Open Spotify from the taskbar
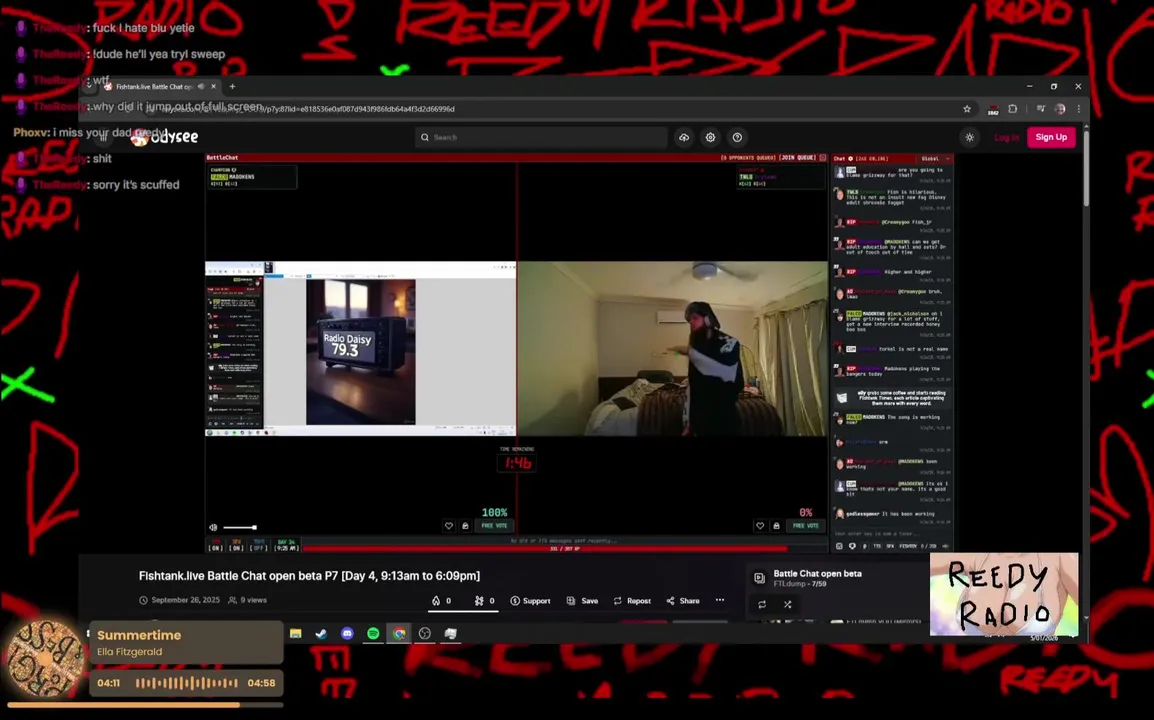This screenshot has height=720, width=1154. click(373, 633)
